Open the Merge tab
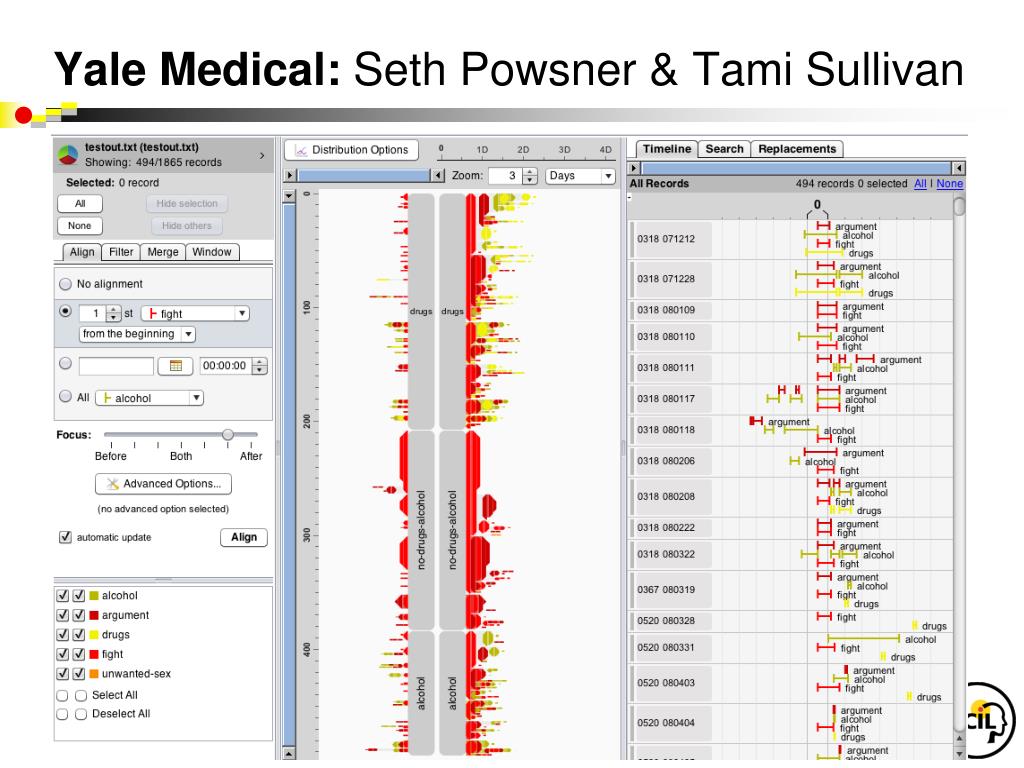 point(163,252)
